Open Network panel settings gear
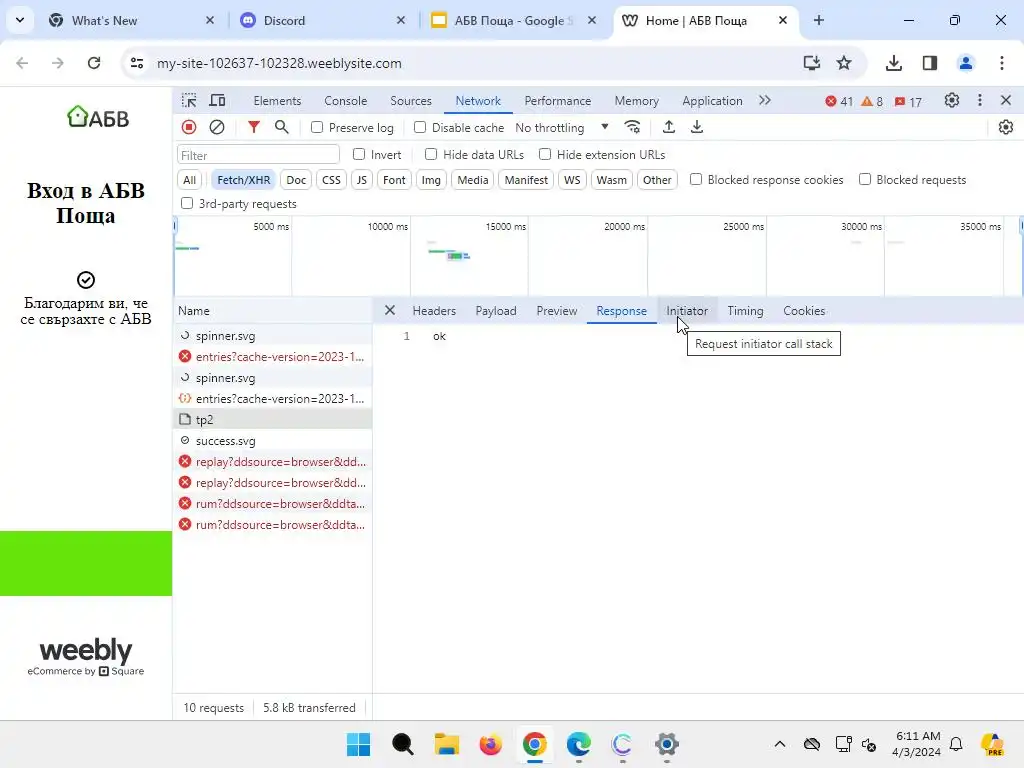Image resolution: width=1024 pixels, height=768 pixels. click(x=1006, y=127)
